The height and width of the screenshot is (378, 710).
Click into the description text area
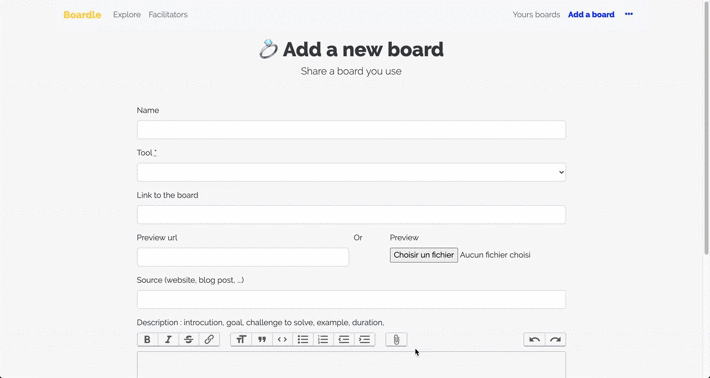[351, 365]
